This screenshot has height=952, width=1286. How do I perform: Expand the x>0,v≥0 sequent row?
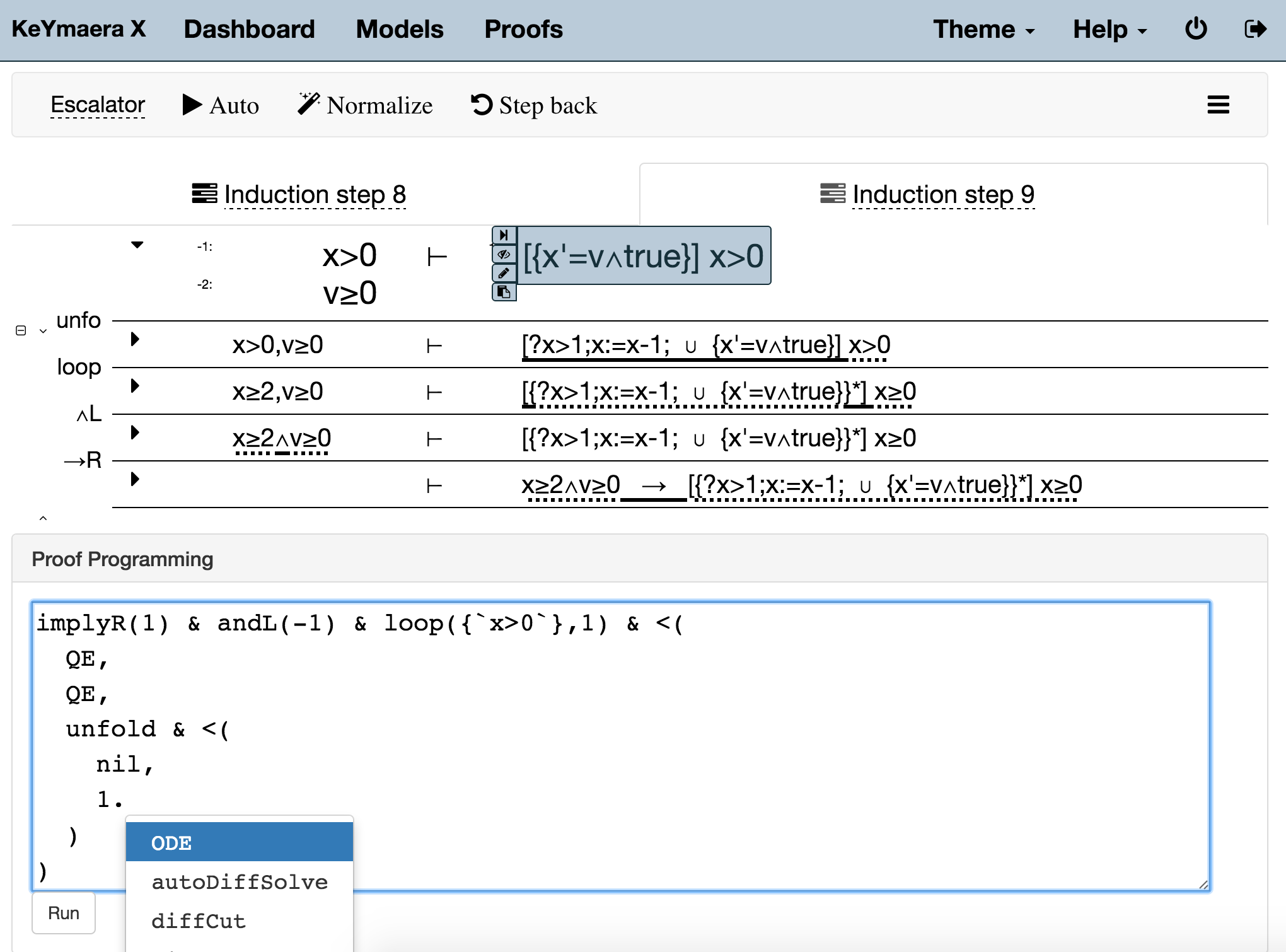(134, 339)
